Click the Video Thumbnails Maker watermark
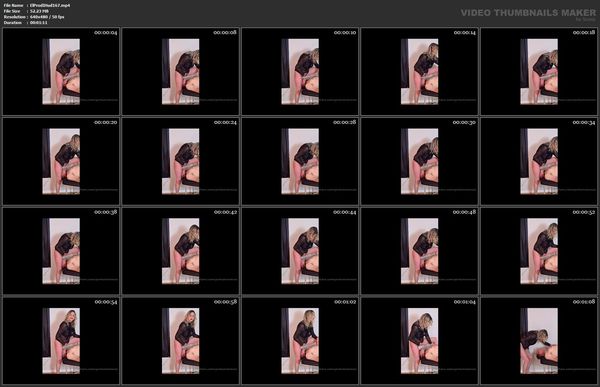This screenshot has width=600, height=387. [x=528, y=13]
